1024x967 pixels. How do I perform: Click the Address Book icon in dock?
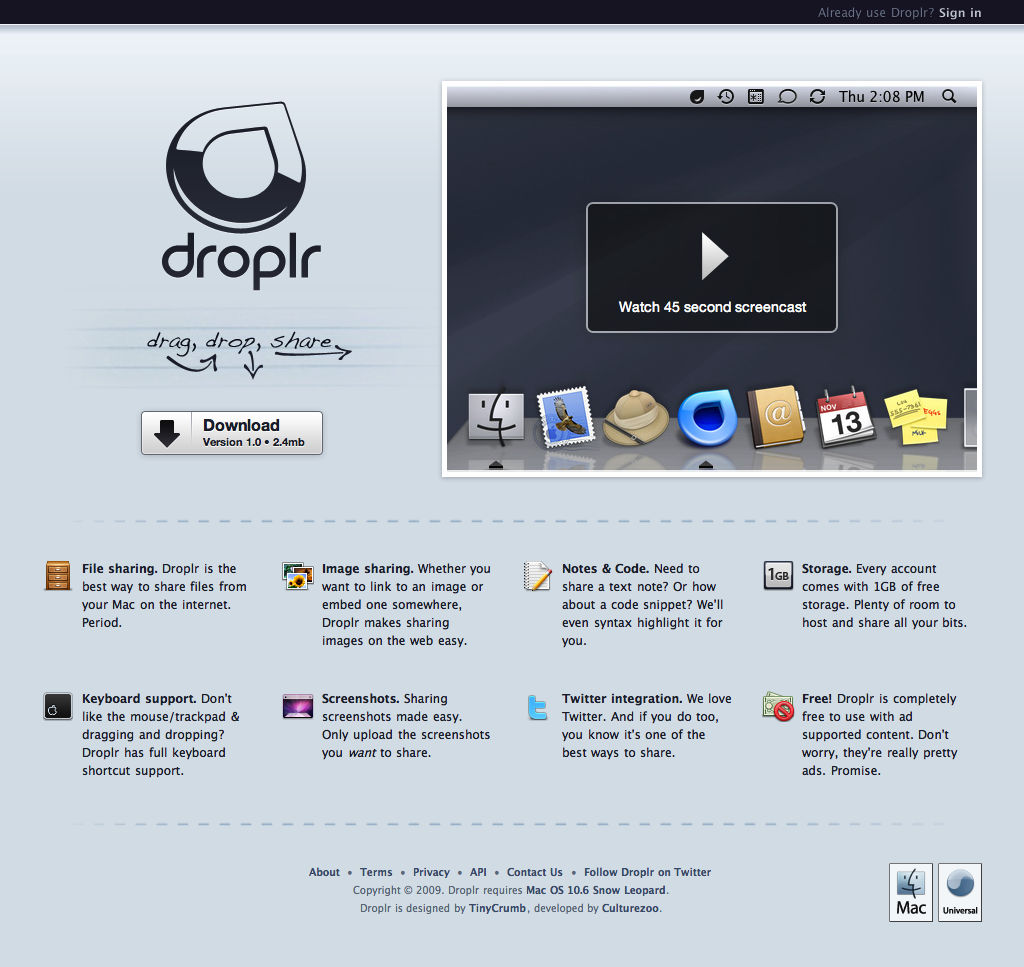tap(776, 417)
